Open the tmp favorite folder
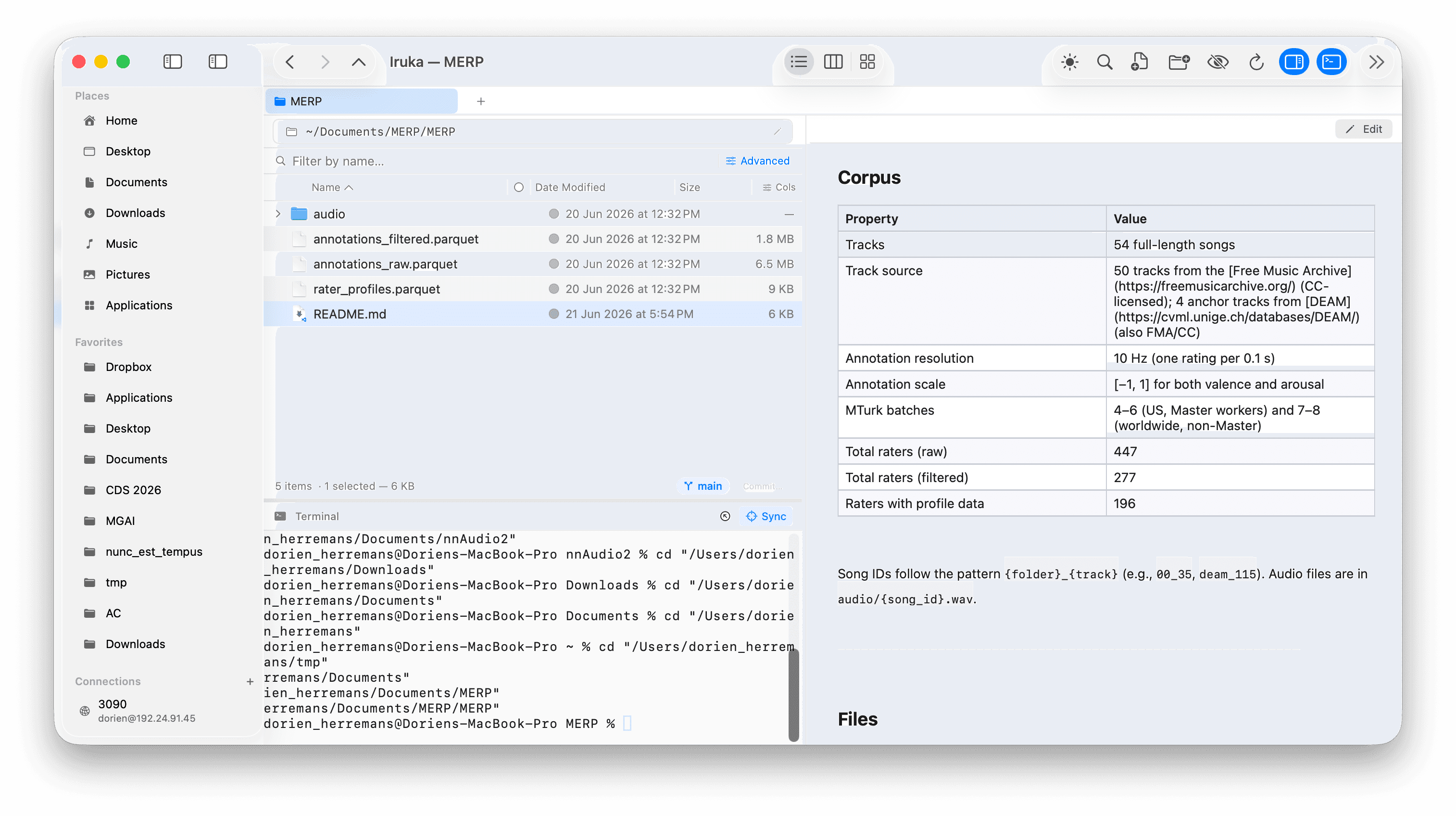The image size is (1456, 816). coord(116,583)
